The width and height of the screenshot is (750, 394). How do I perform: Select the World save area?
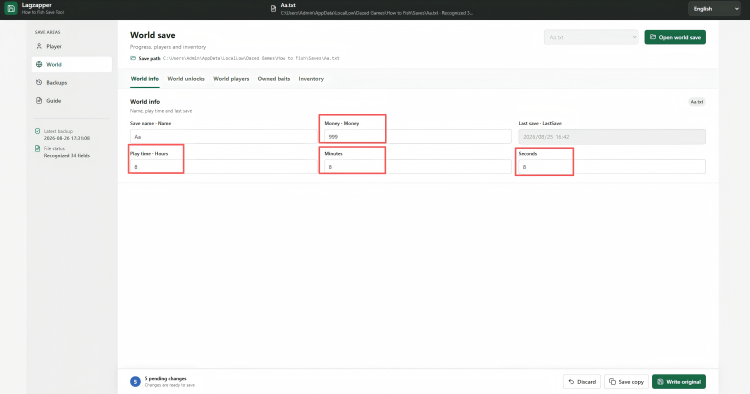72,65
